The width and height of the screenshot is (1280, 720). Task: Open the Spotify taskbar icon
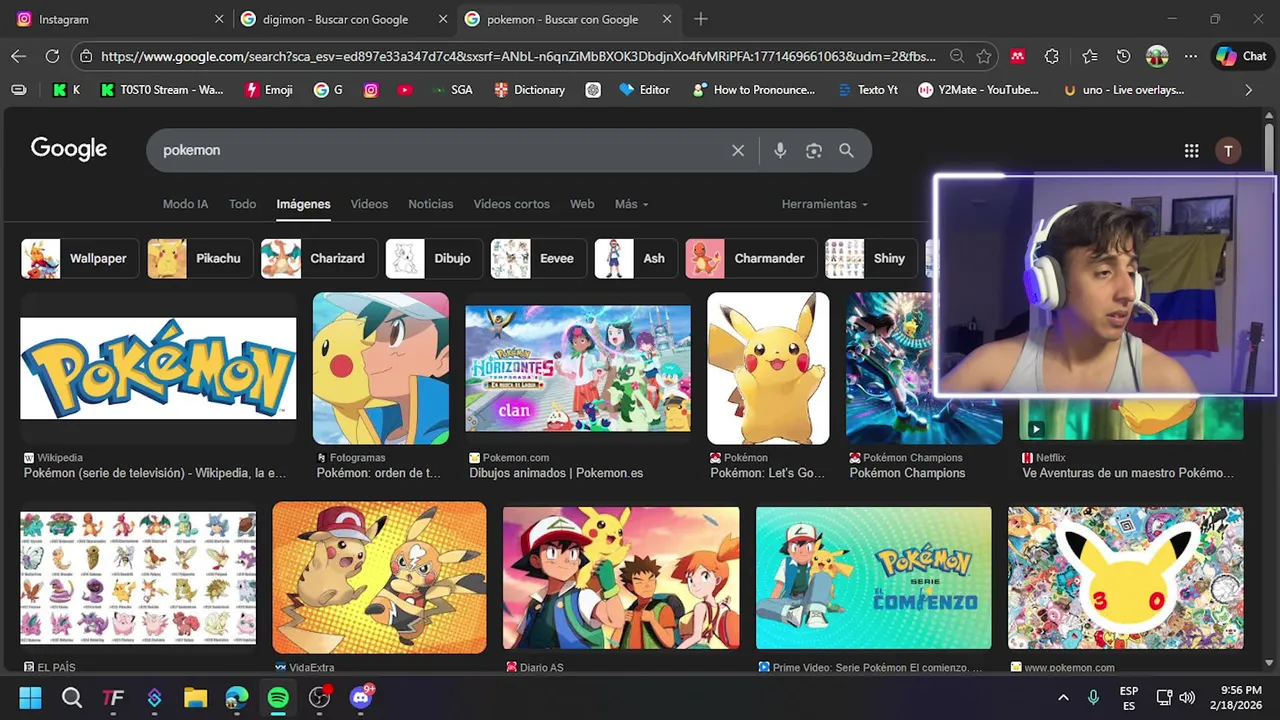point(278,697)
